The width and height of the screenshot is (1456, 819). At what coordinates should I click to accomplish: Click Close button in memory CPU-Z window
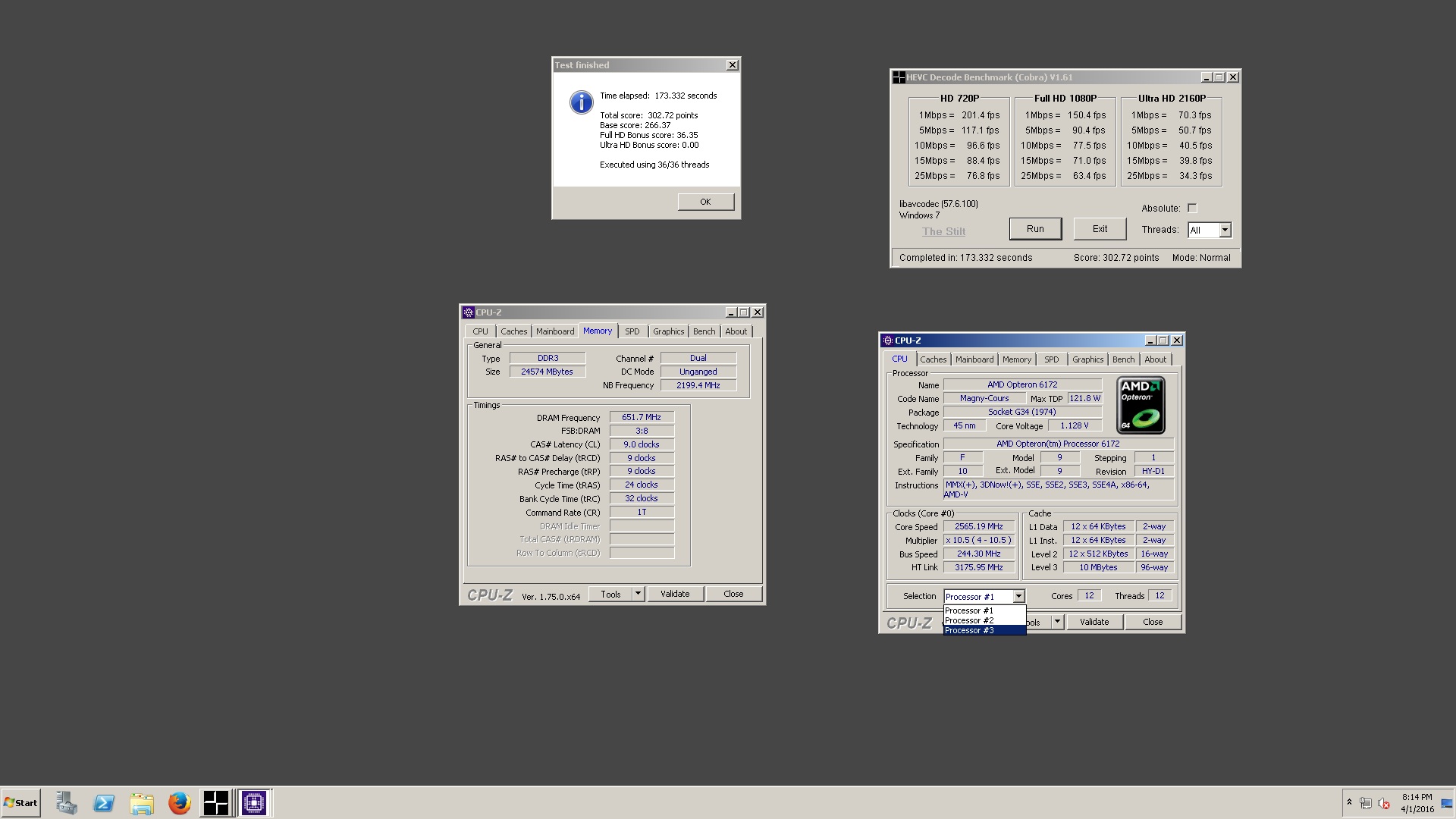[733, 595]
